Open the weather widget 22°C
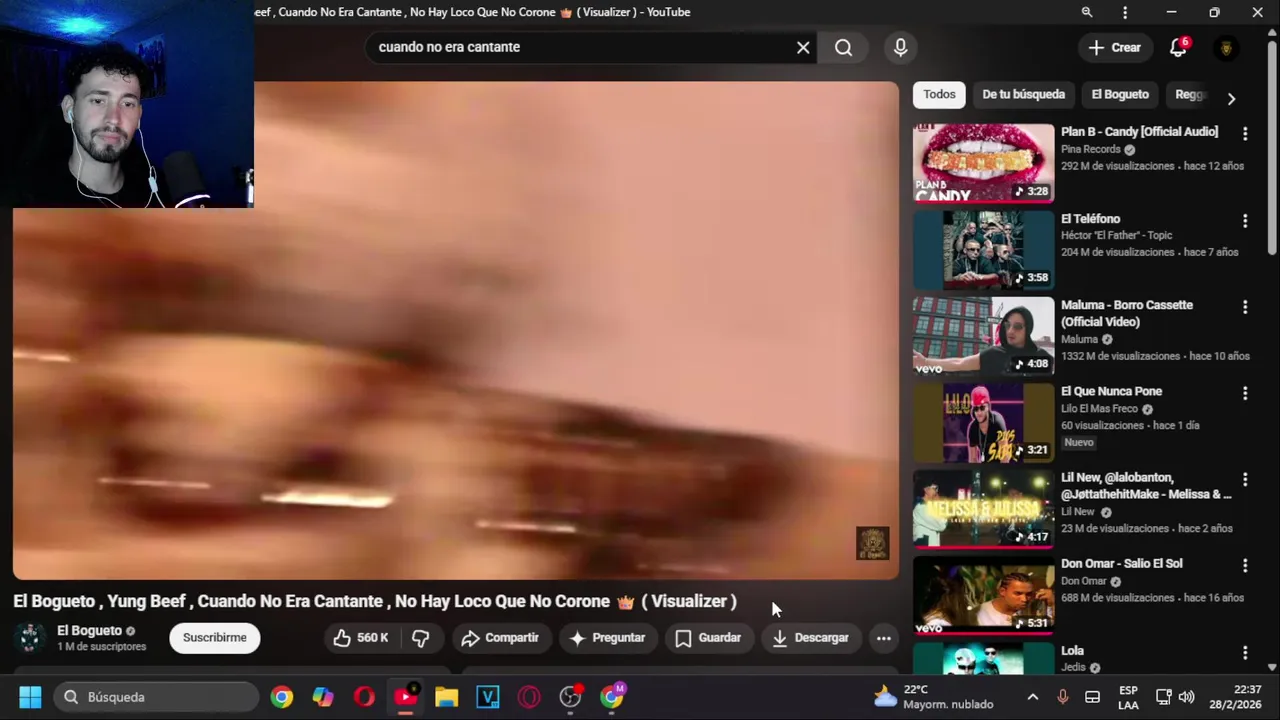The width and height of the screenshot is (1280, 720). pos(933,697)
